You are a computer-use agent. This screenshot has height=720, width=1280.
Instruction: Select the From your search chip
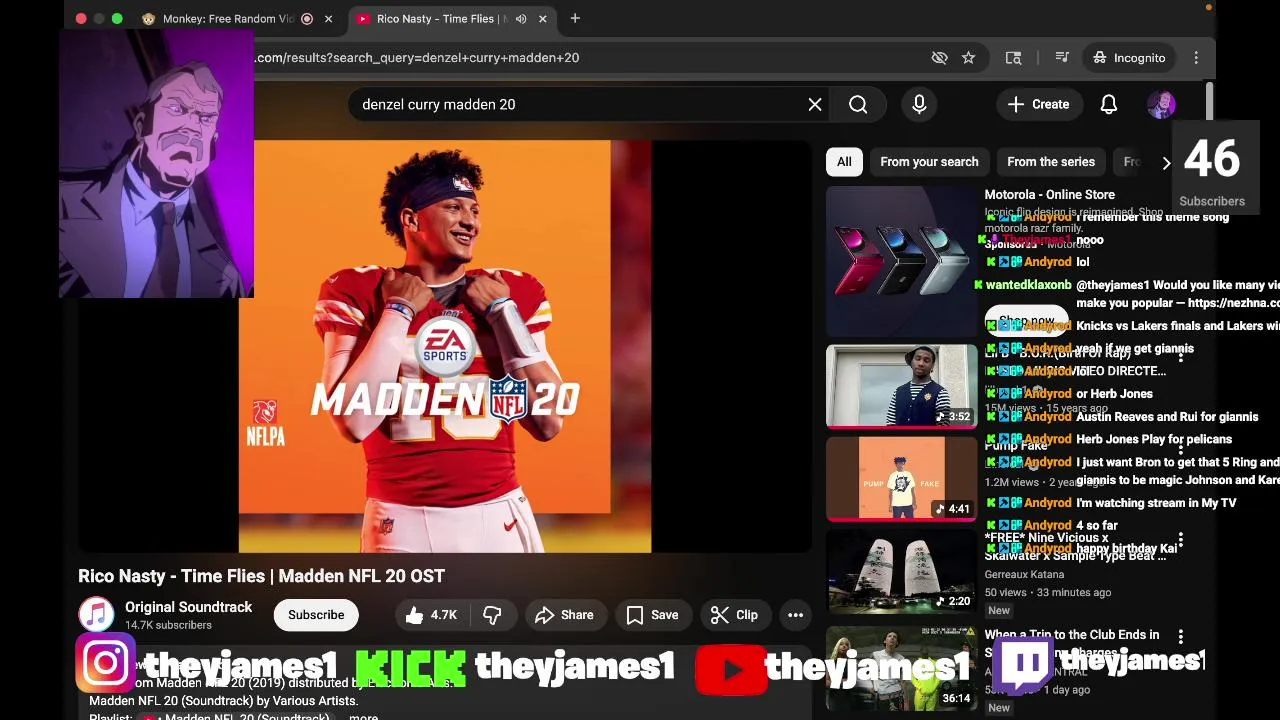click(929, 162)
